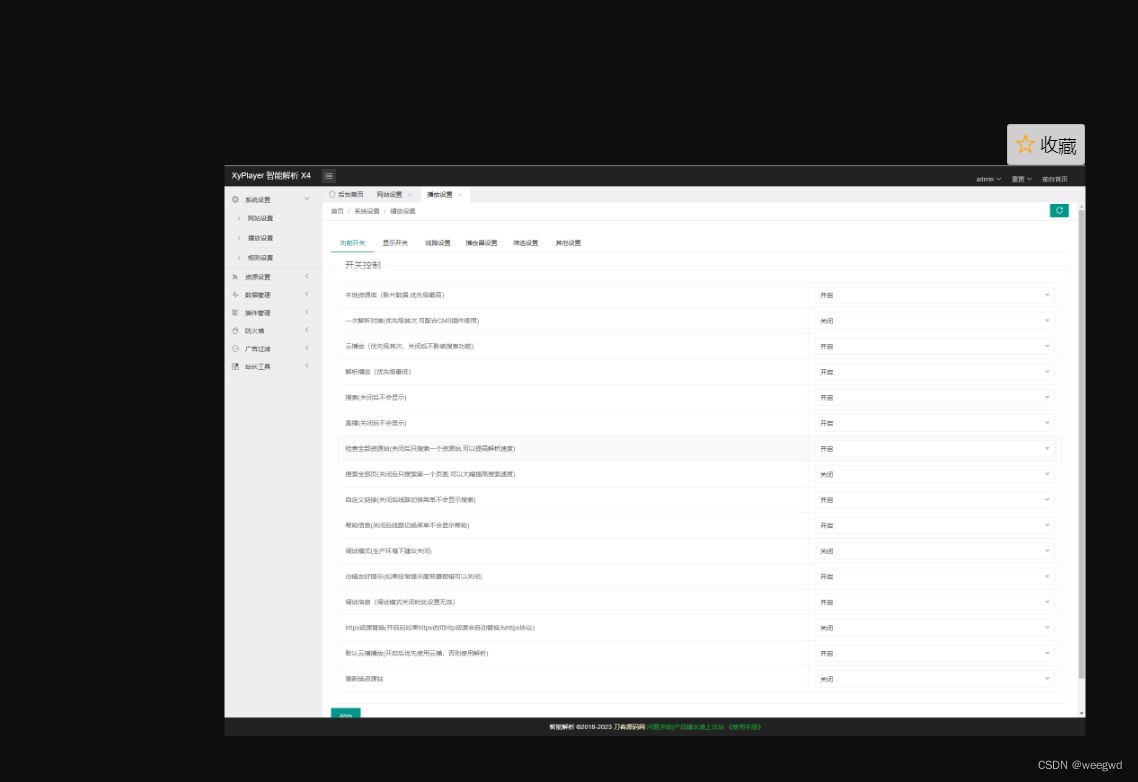
Task: Open 站长工具 via its sidebar icon
Action: tap(234, 366)
